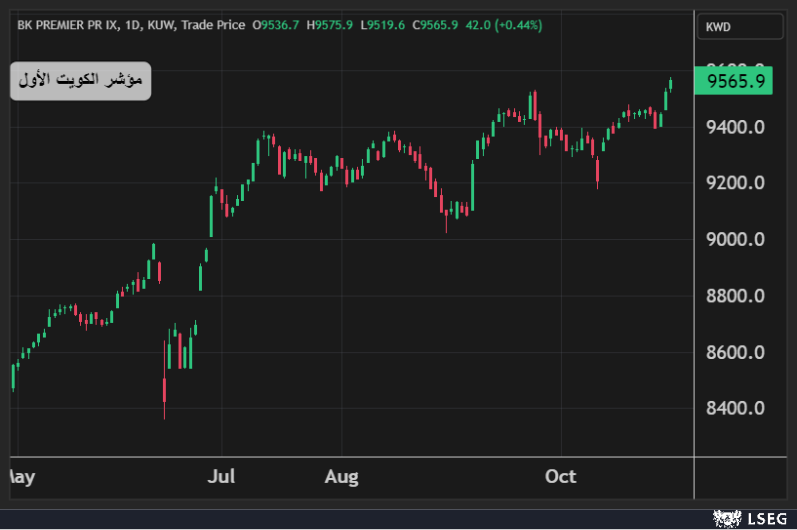The height and width of the screenshot is (530, 797).
Task: Click the latest green candlestick at chart top
Action: click(670, 85)
